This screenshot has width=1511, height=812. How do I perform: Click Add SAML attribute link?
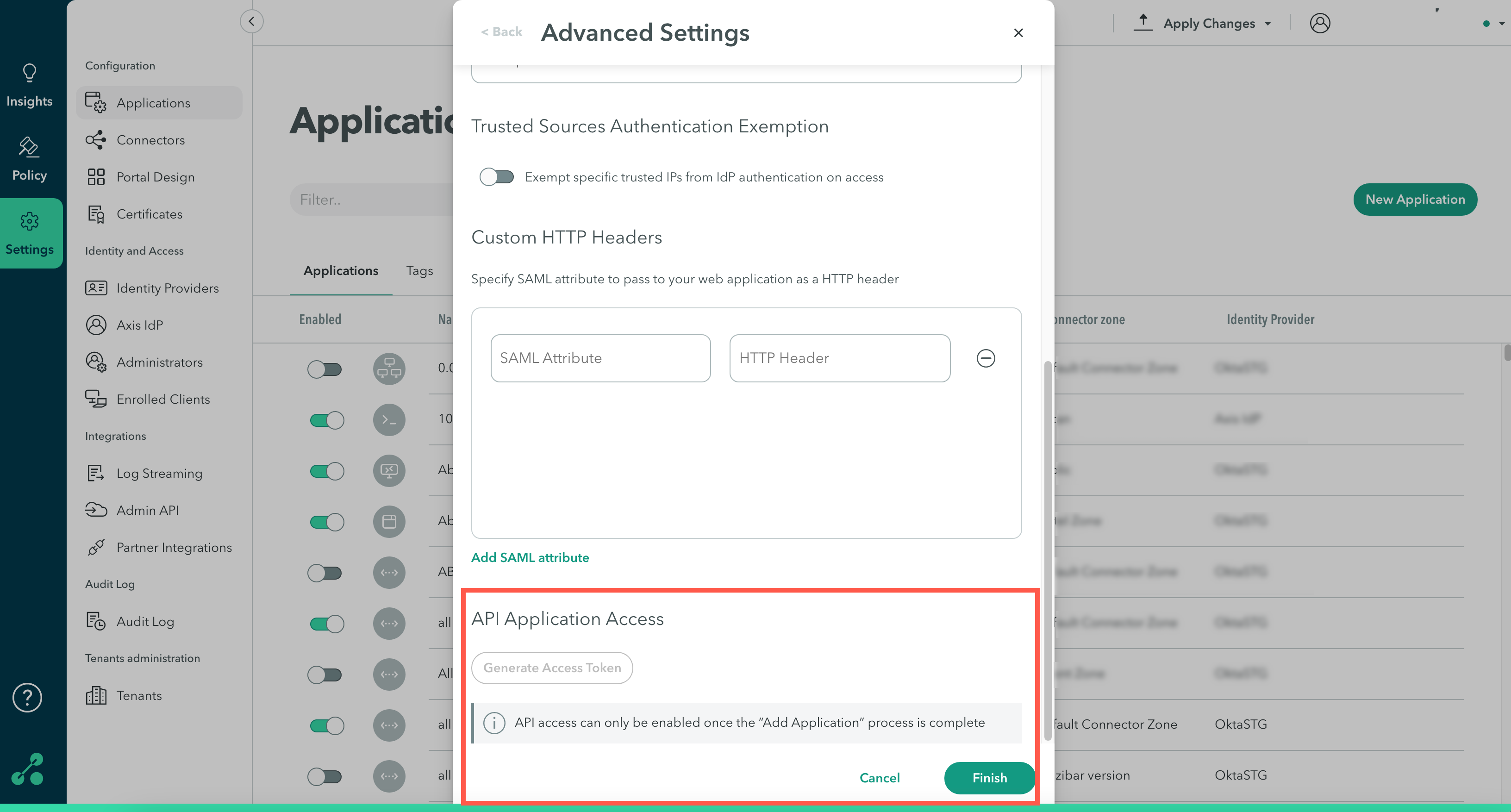point(530,557)
